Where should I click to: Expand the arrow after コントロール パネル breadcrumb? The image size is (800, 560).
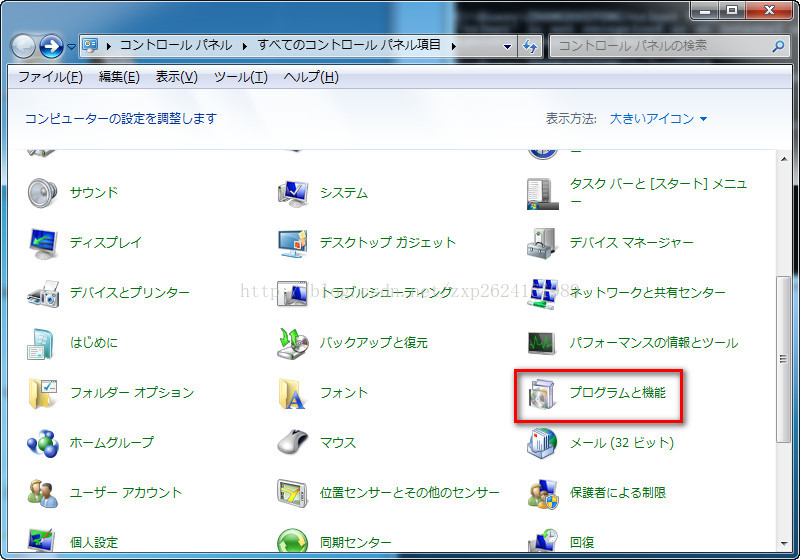pos(245,46)
